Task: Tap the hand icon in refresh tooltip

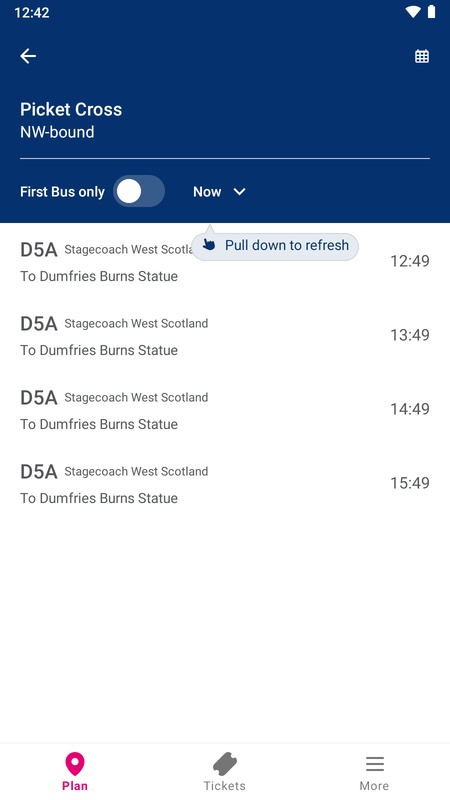Action: pos(209,245)
